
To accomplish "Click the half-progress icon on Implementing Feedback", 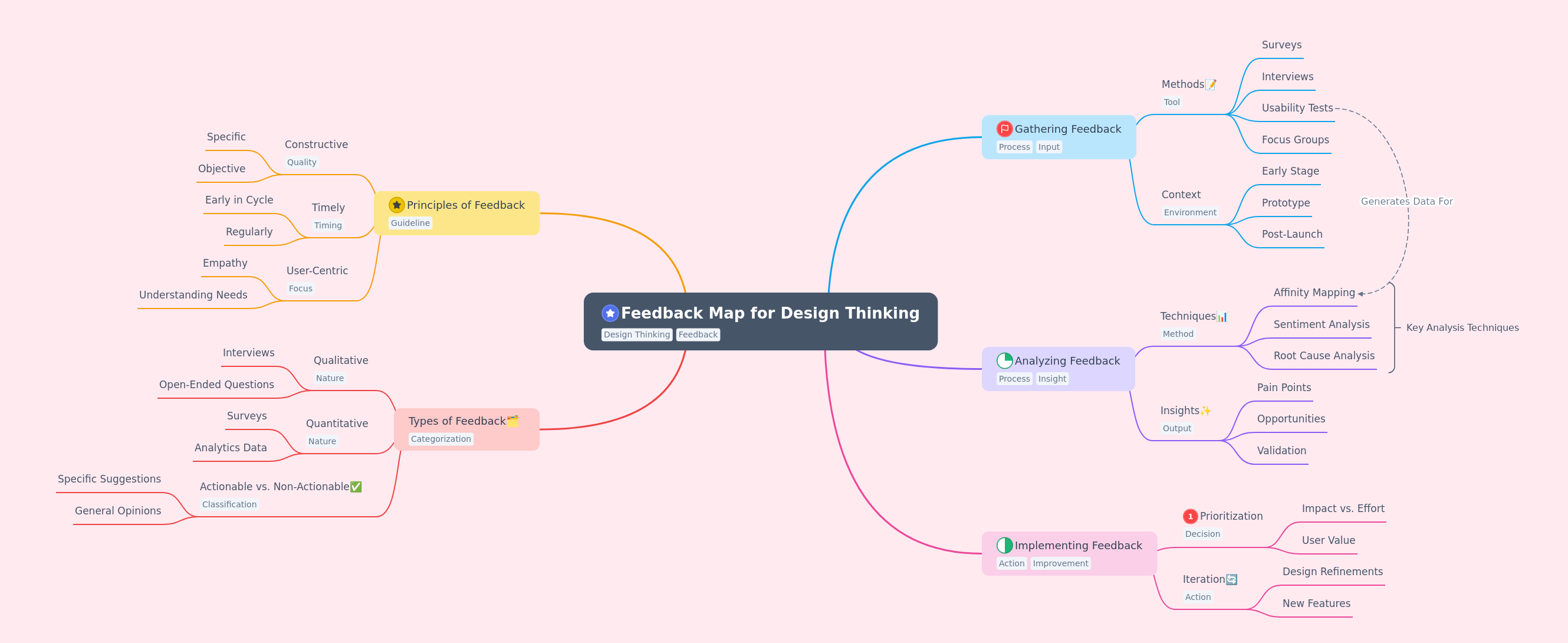I will pos(1004,546).
